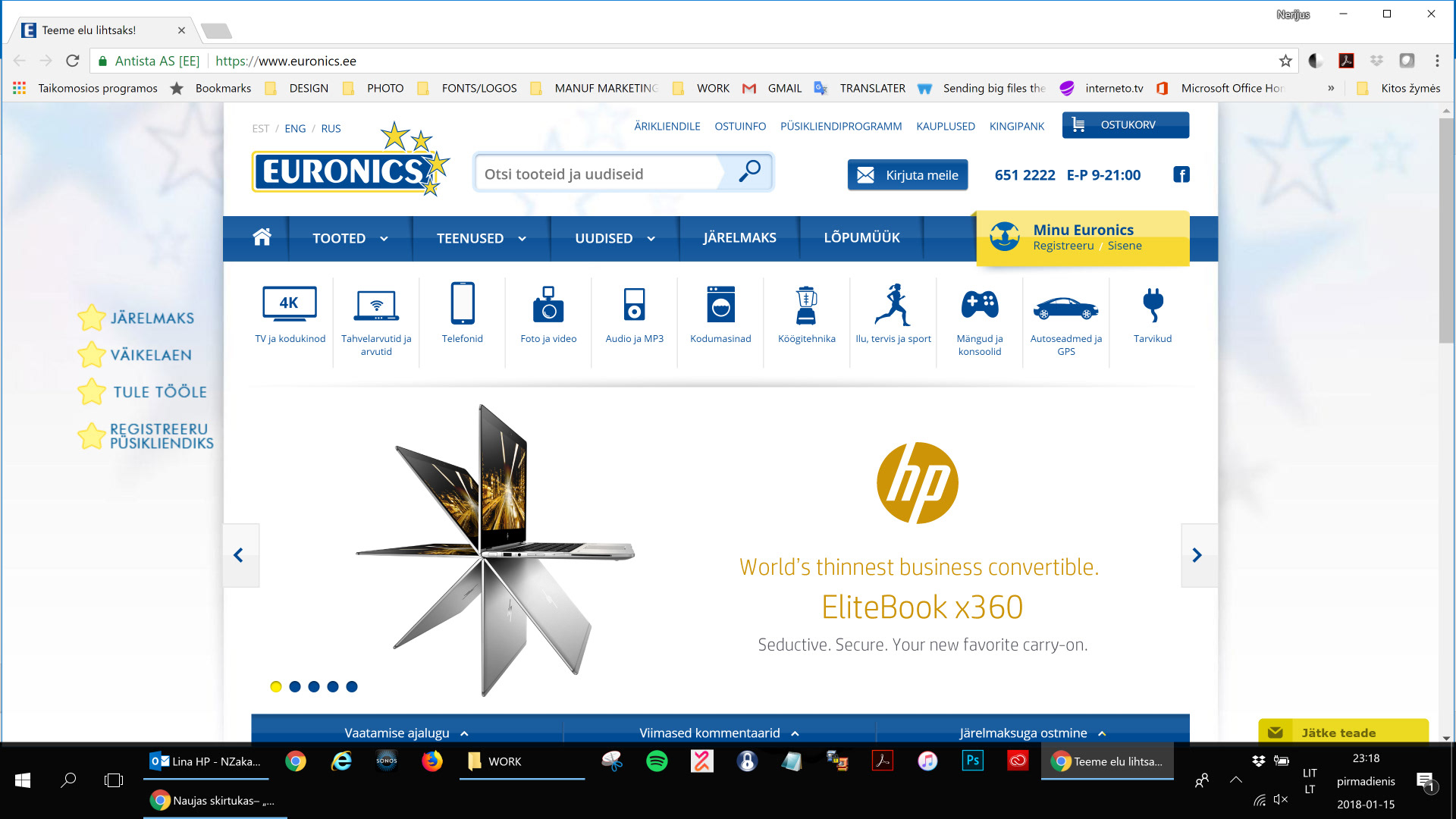Open Tahvelarvutid ja arvutid category
This screenshot has width=1456, height=819.
pos(376,322)
